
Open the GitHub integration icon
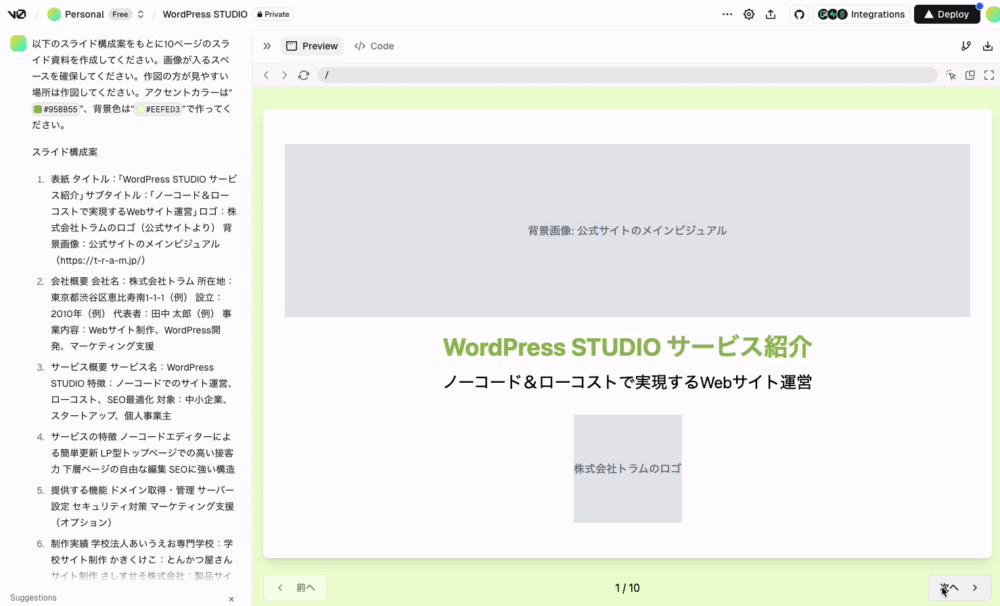click(799, 14)
